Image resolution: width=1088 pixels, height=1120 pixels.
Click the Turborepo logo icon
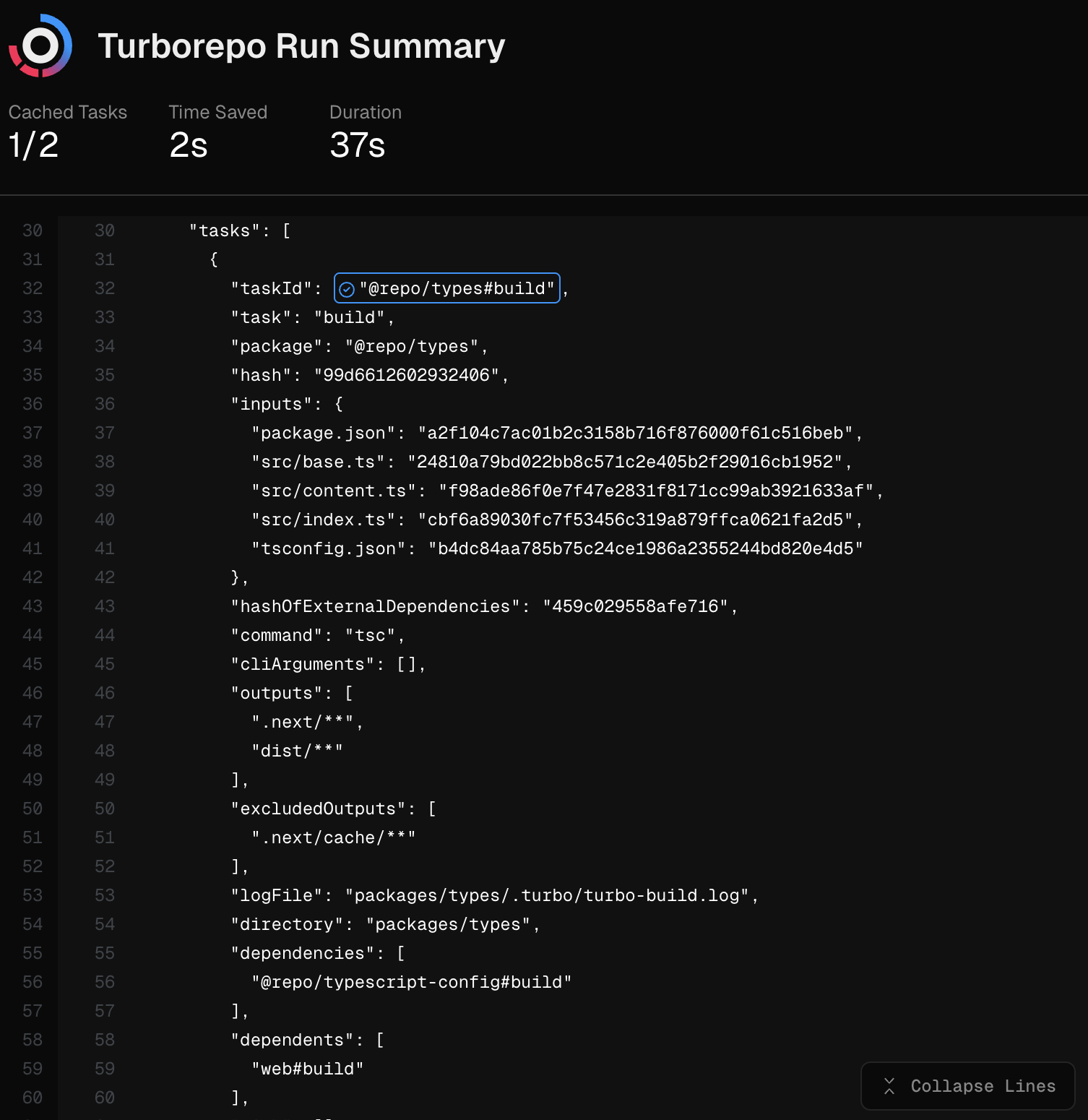(x=40, y=46)
